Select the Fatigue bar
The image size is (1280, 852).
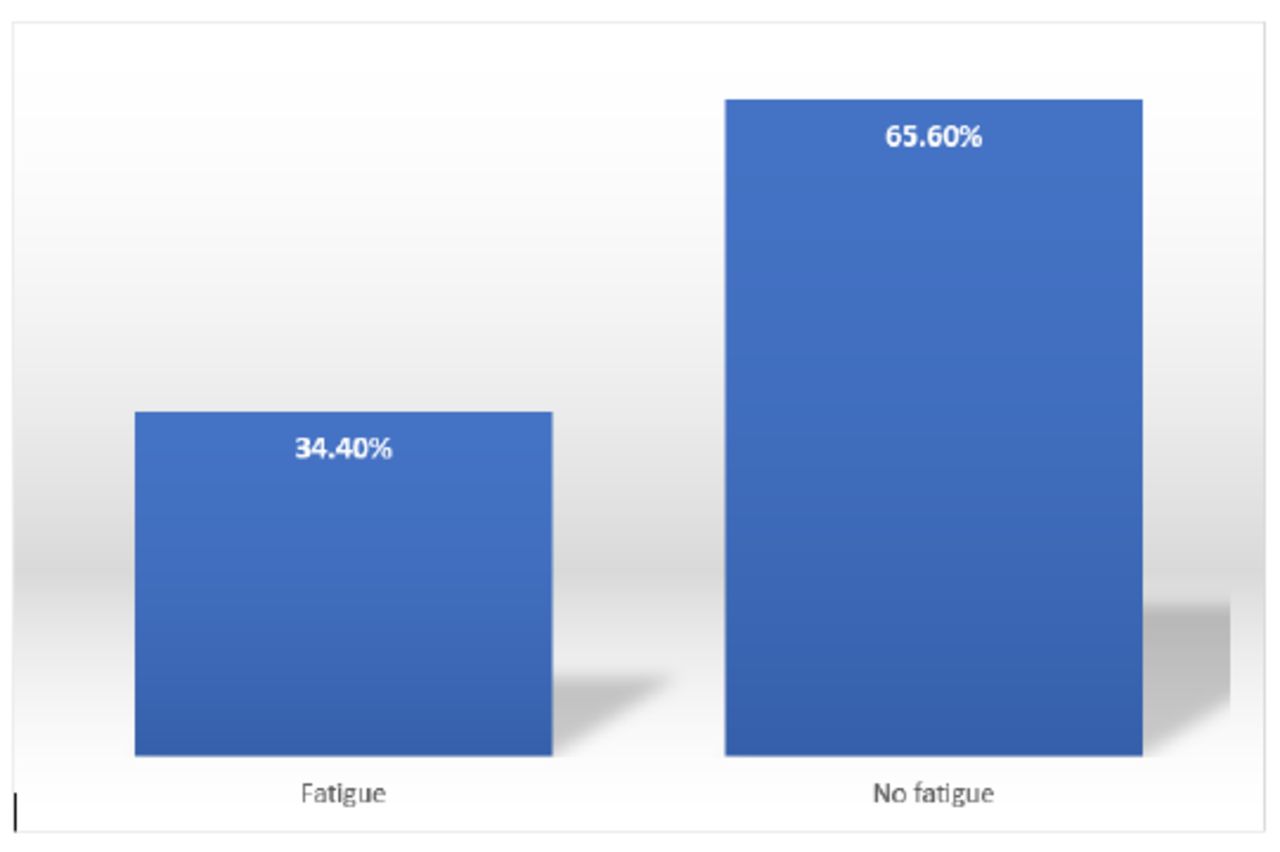343,600
